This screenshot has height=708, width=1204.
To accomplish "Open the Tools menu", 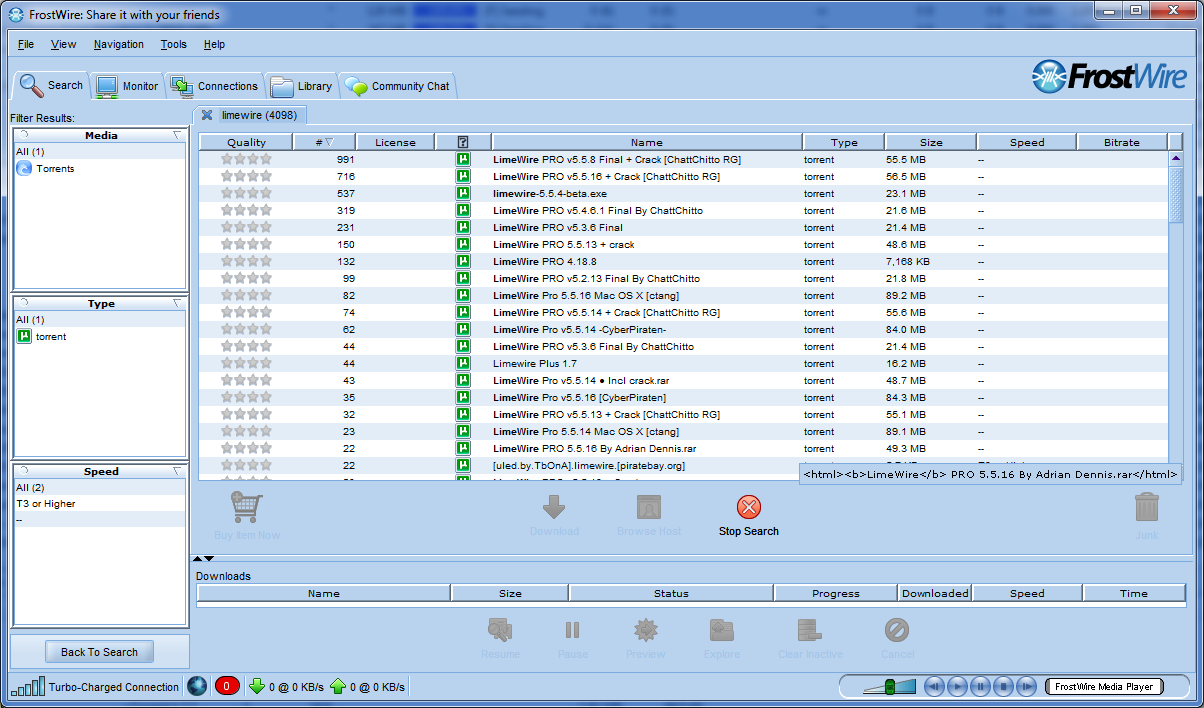I will point(173,44).
